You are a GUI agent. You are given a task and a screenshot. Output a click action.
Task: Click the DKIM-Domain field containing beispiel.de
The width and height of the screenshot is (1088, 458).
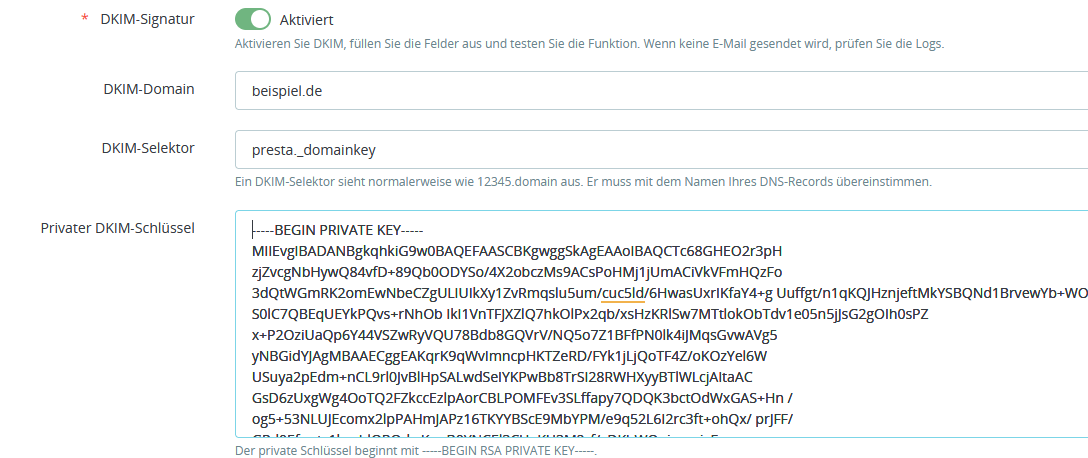coord(660,90)
